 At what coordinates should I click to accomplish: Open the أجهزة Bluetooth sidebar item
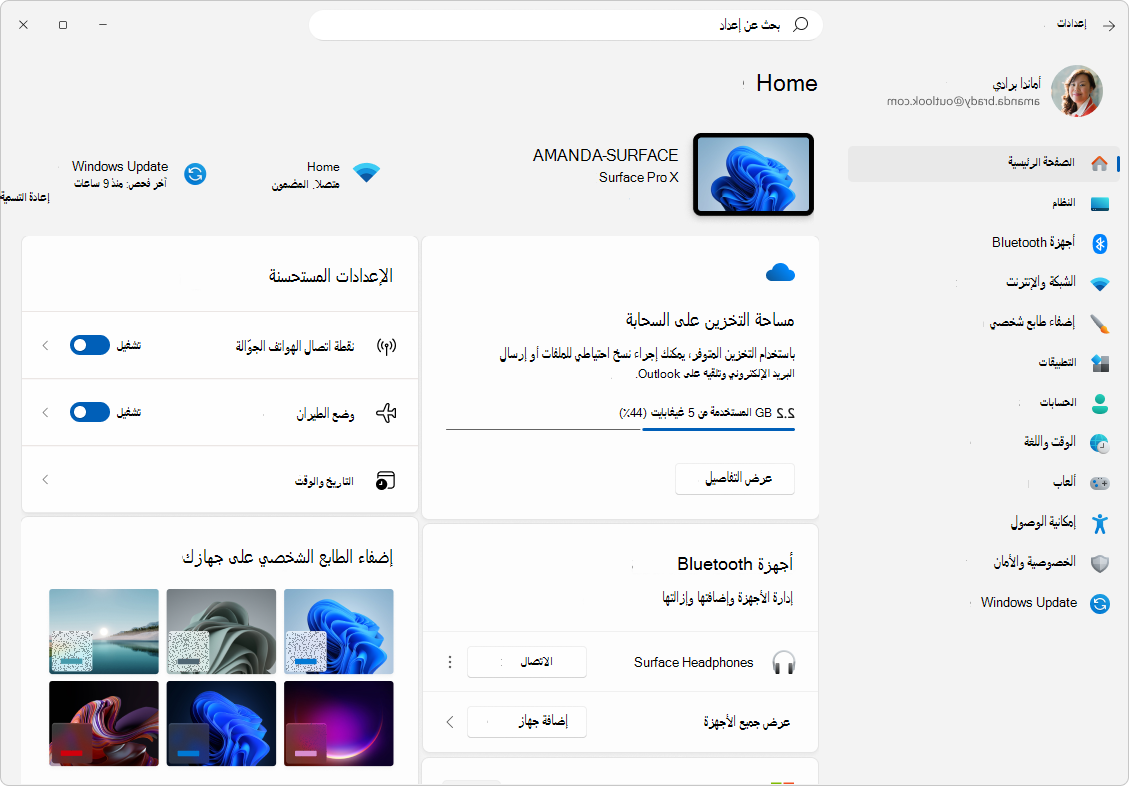click(984, 243)
